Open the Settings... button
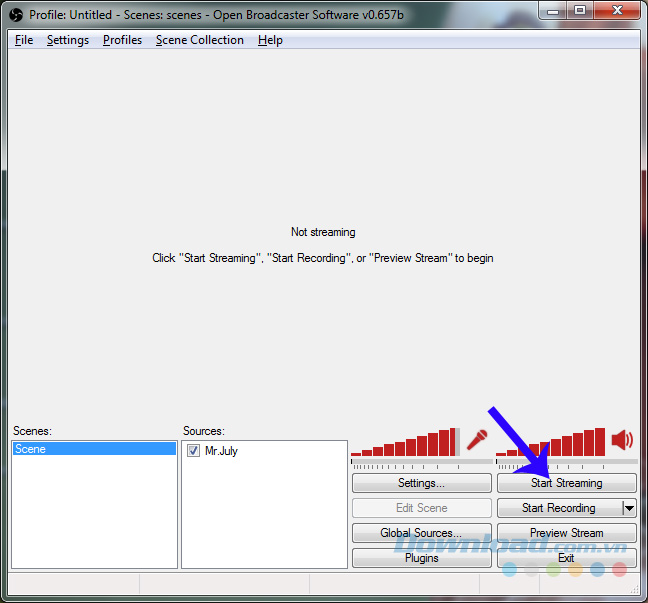 (422, 483)
